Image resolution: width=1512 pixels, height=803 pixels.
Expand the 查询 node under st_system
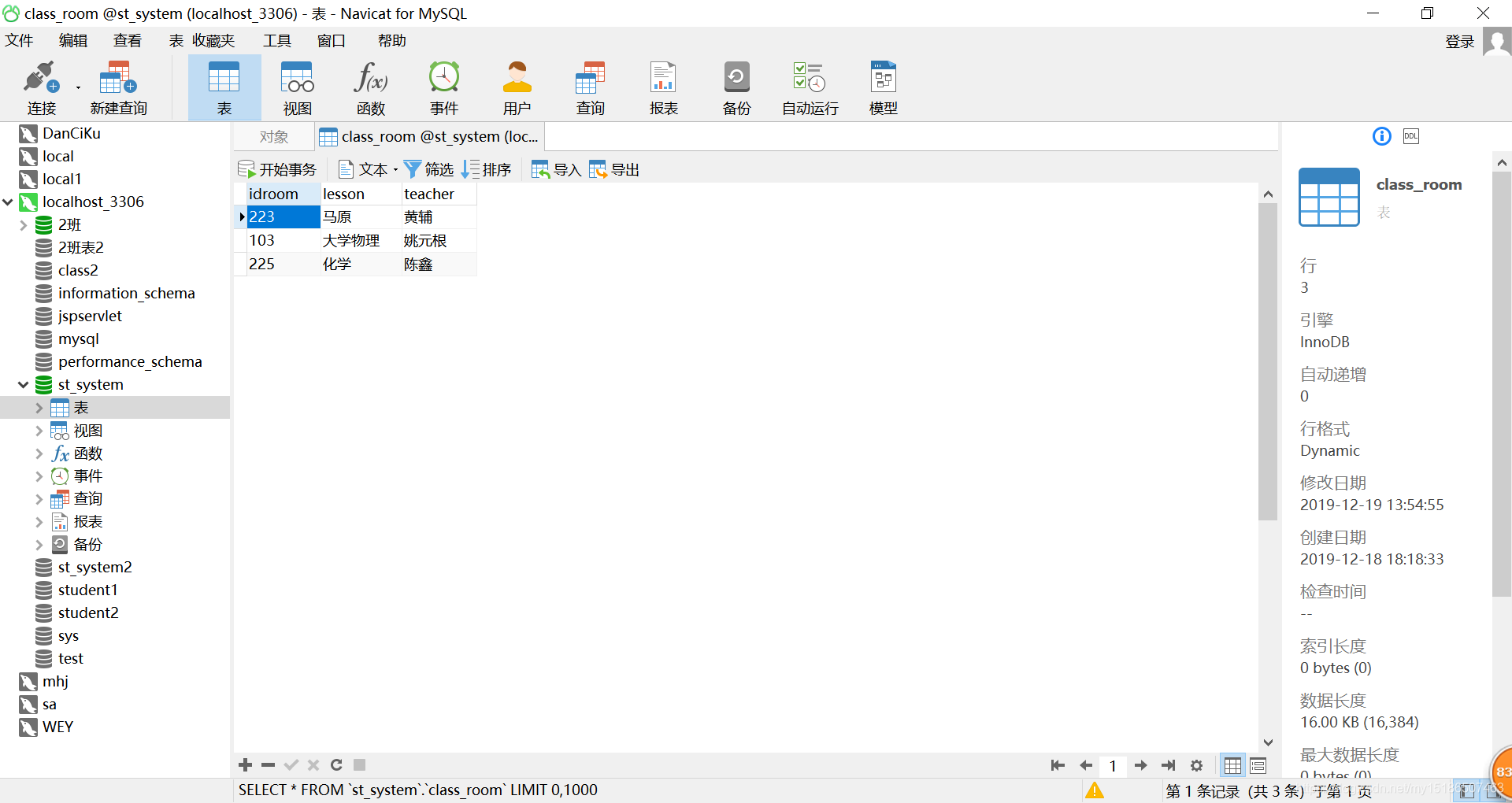39,499
